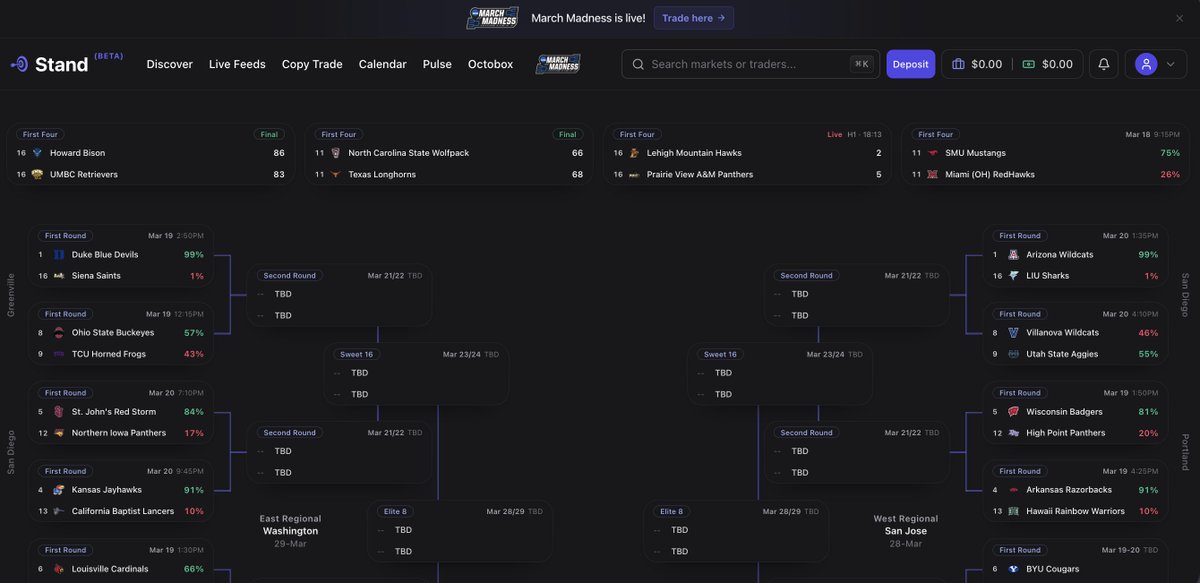Select Duke Blue Devils 99% odds
1200x583 pixels.
[x=194, y=255]
